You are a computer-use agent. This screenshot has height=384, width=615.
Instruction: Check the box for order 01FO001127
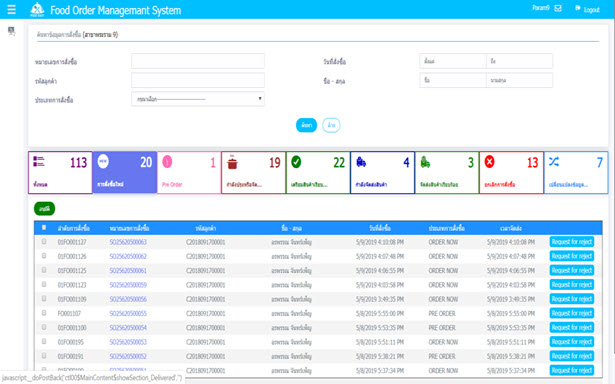click(x=44, y=242)
